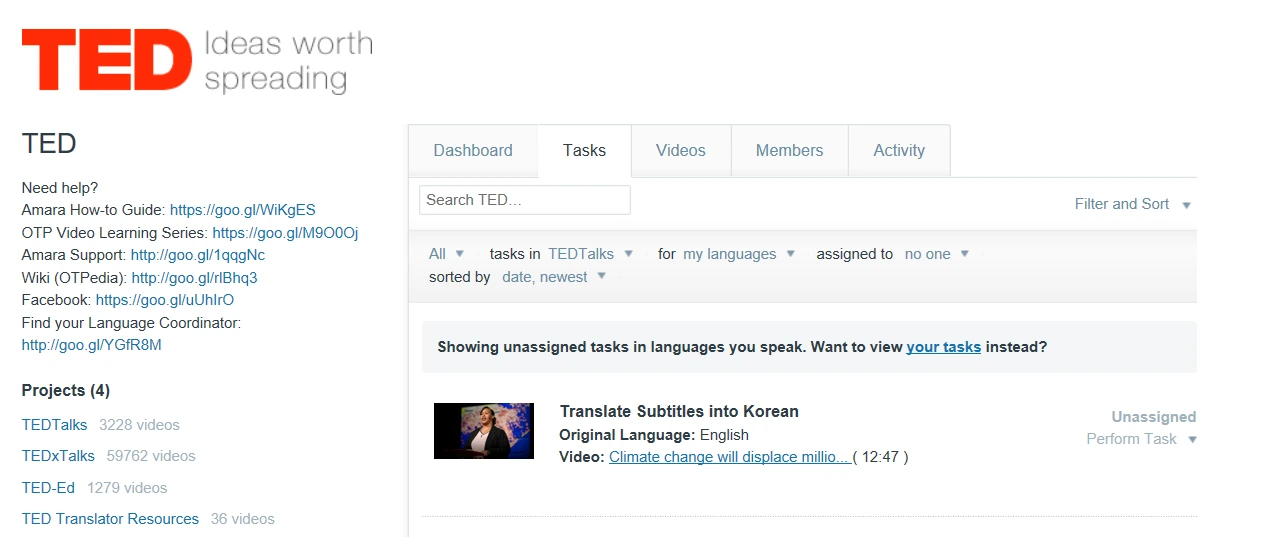1264x537 pixels.
Task: Click the TED logo
Action: (x=197, y=60)
